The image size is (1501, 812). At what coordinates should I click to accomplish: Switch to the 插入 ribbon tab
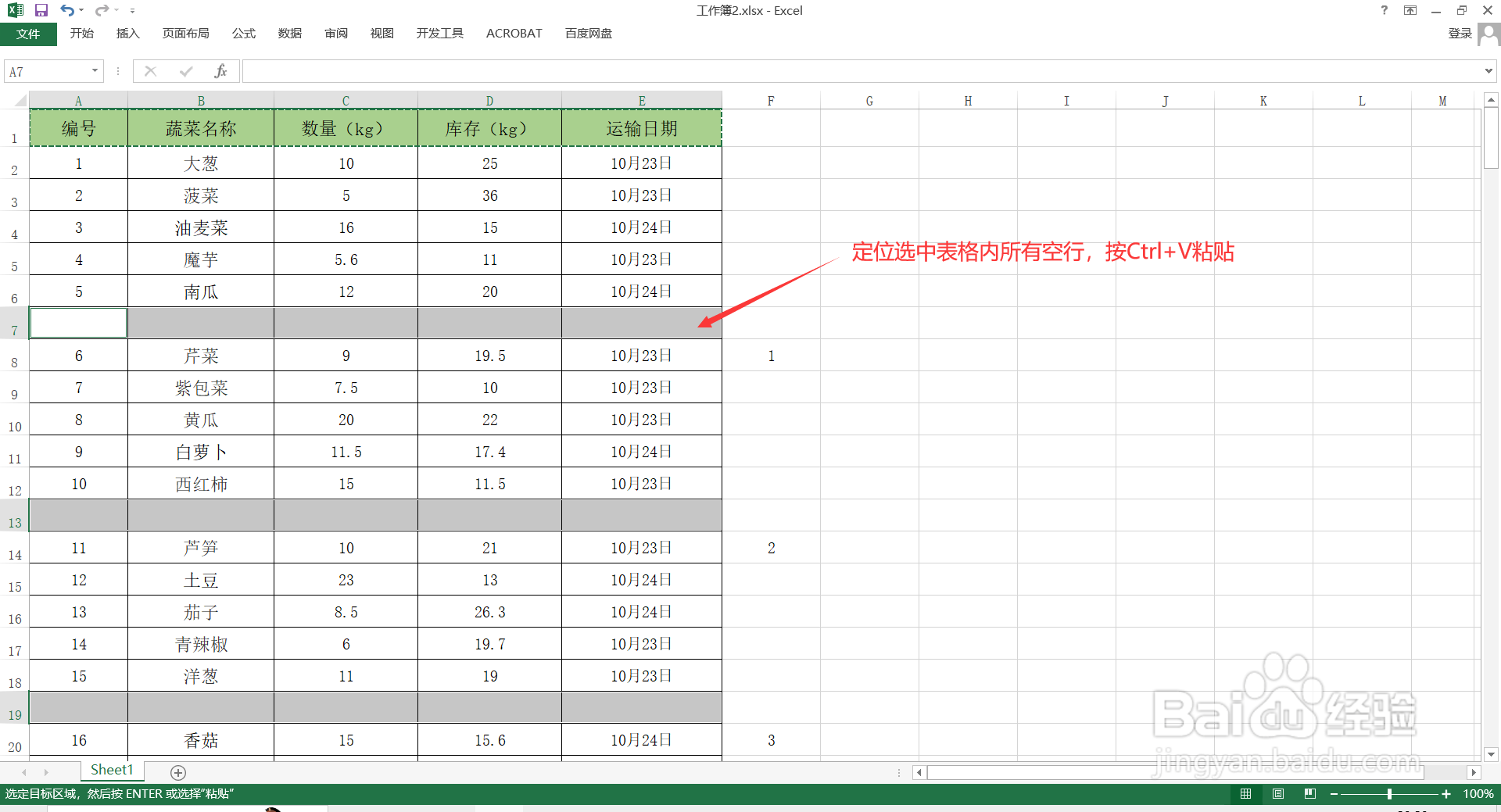pos(127,33)
